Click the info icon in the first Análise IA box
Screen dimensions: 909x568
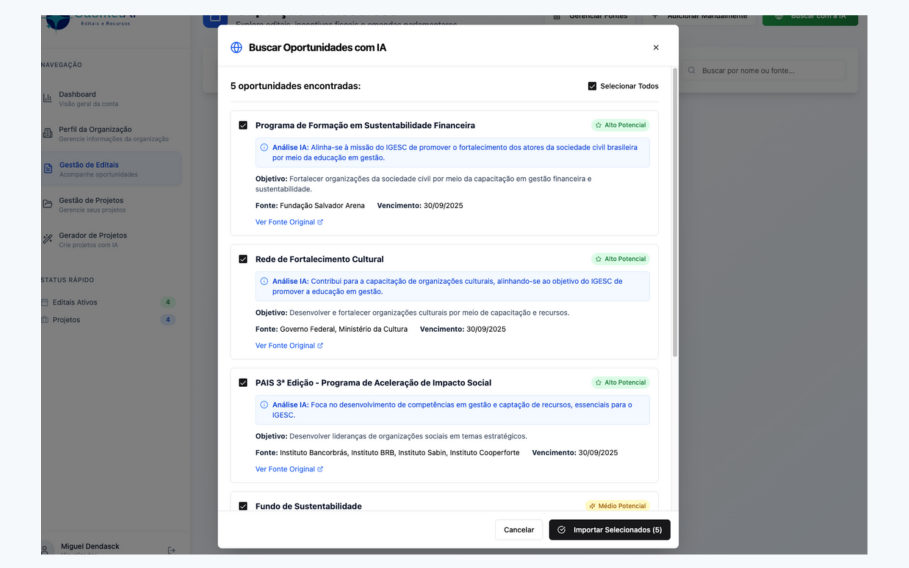(264, 147)
